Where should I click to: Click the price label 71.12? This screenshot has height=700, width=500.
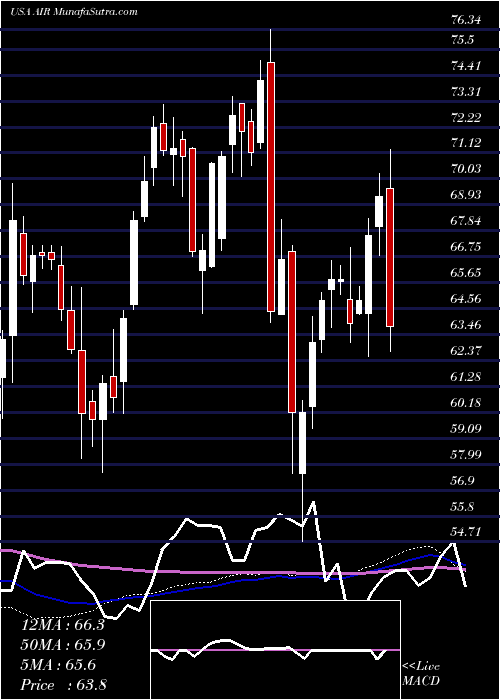pyautogui.click(x=468, y=143)
